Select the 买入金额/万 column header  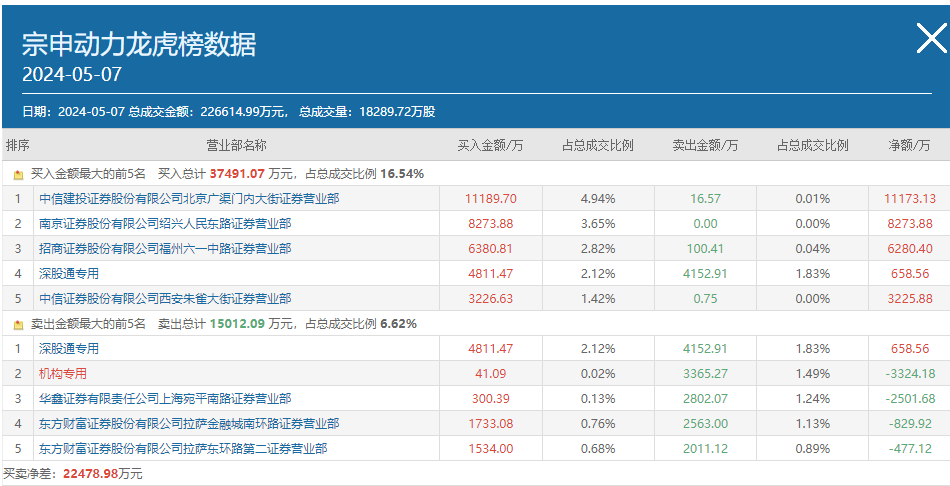490,145
